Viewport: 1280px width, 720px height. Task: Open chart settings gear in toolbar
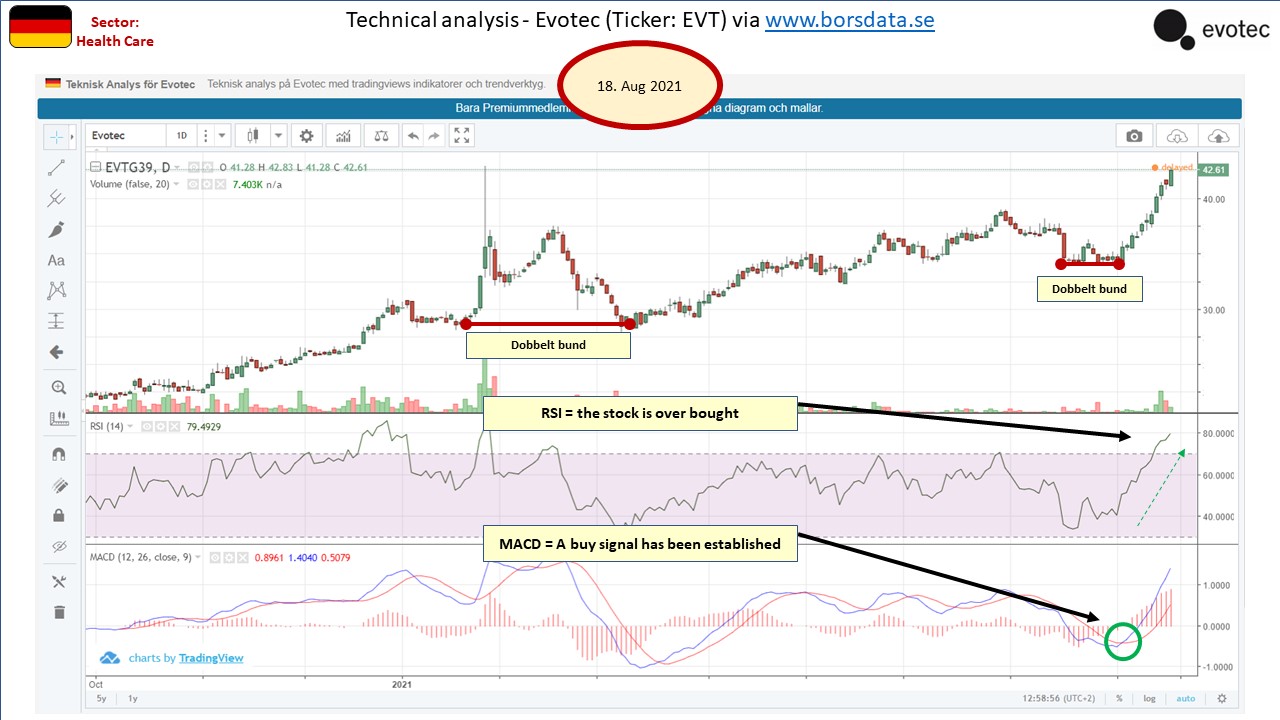pyautogui.click(x=307, y=136)
